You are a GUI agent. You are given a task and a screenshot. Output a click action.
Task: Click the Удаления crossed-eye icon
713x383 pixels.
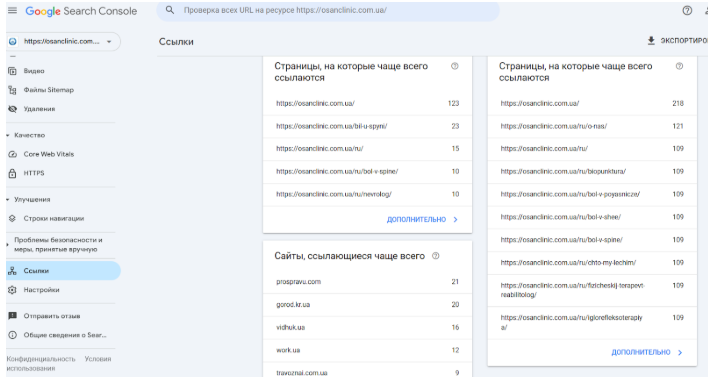pos(13,109)
